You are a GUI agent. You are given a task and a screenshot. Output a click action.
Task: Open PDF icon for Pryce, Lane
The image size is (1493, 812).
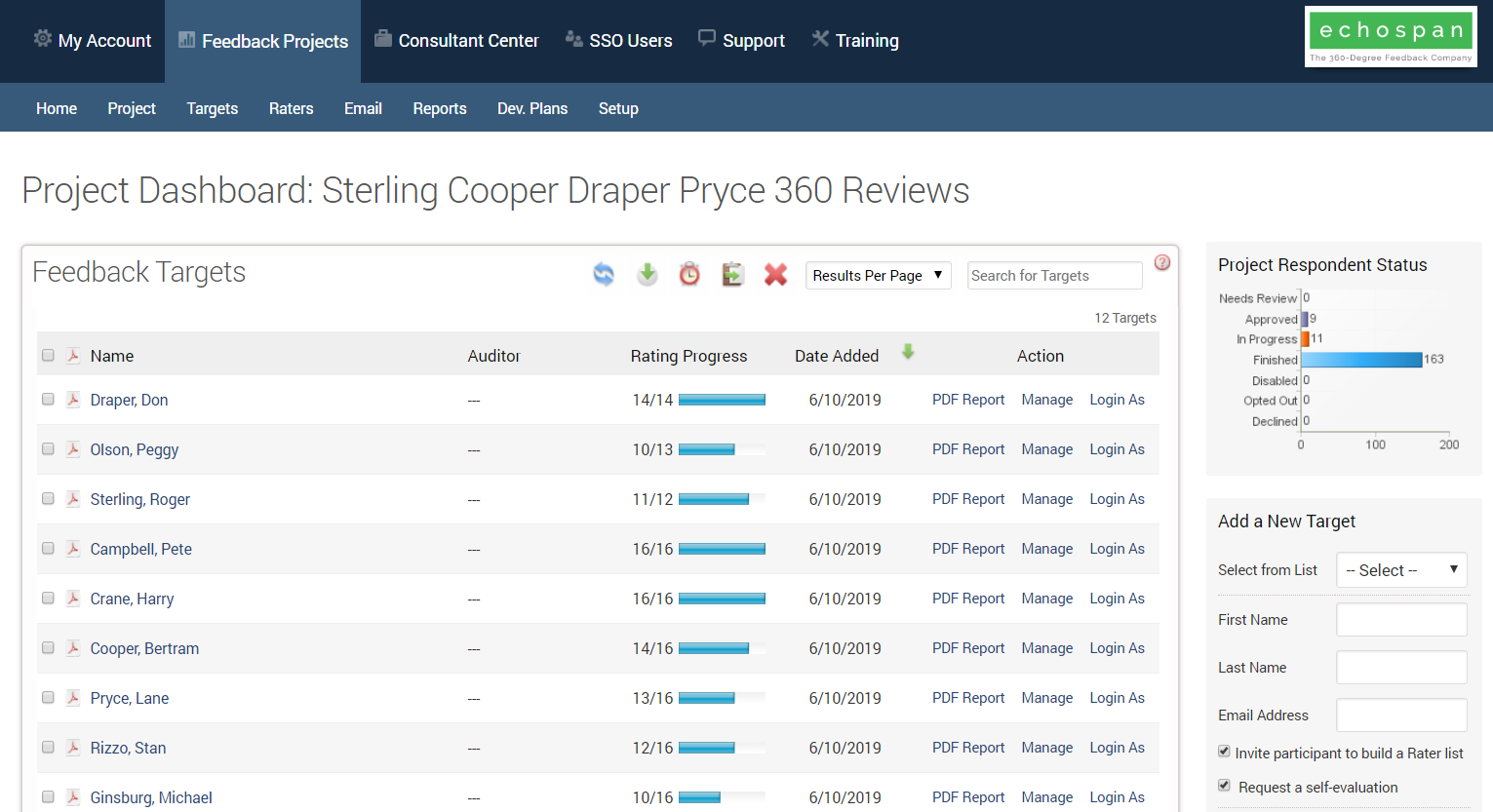(73, 697)
